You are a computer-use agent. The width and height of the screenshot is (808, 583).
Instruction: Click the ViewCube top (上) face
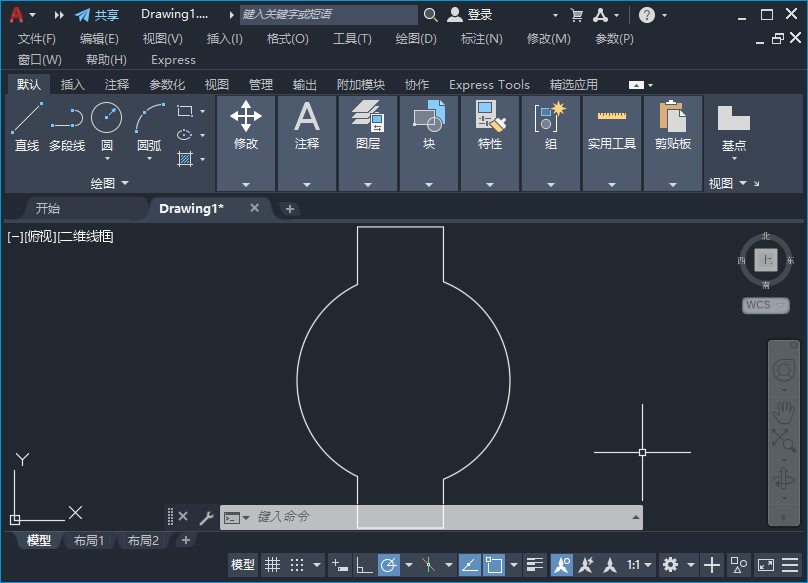click(766, 259)
